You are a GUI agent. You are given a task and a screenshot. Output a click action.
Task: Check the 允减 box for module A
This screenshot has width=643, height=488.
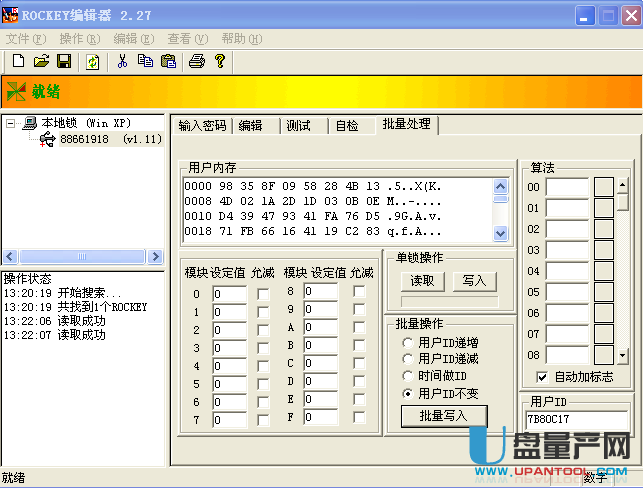pyautogui.click(x=359, y=327)
